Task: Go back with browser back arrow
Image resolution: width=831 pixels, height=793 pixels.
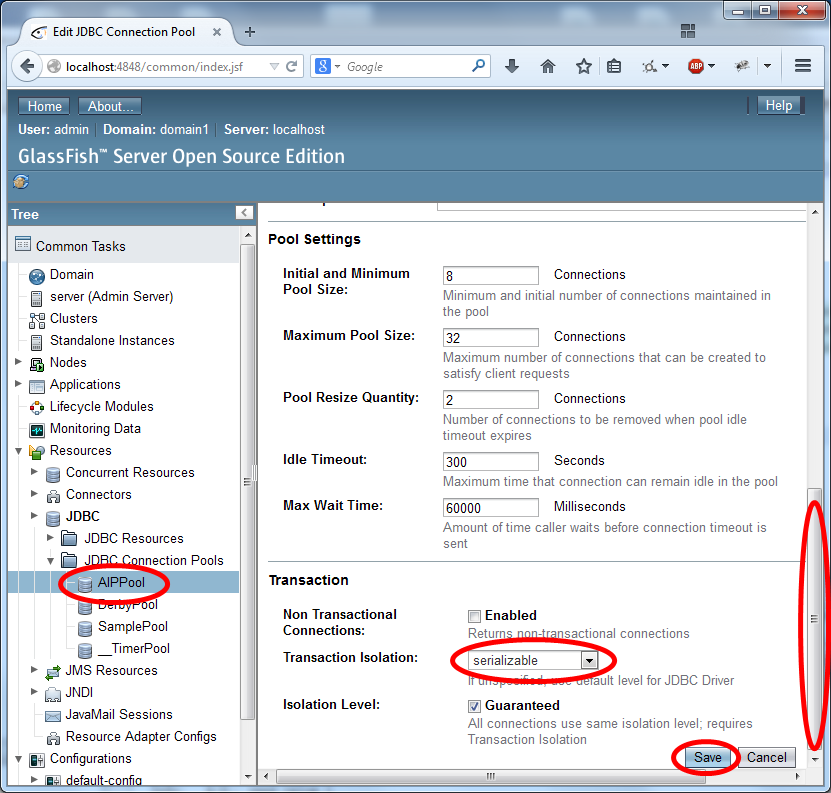Action: [26, 66]
